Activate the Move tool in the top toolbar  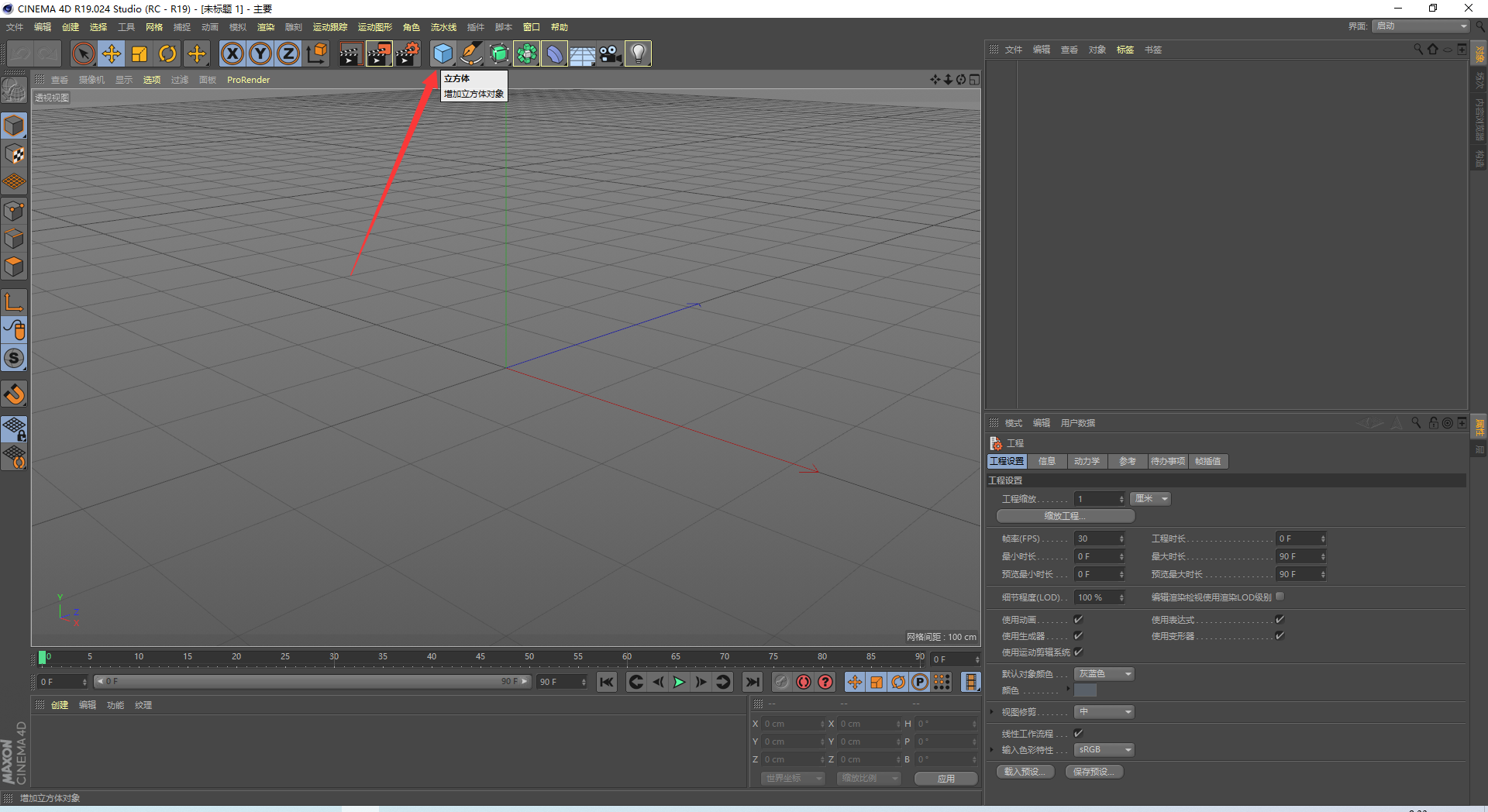coord(112,53)
